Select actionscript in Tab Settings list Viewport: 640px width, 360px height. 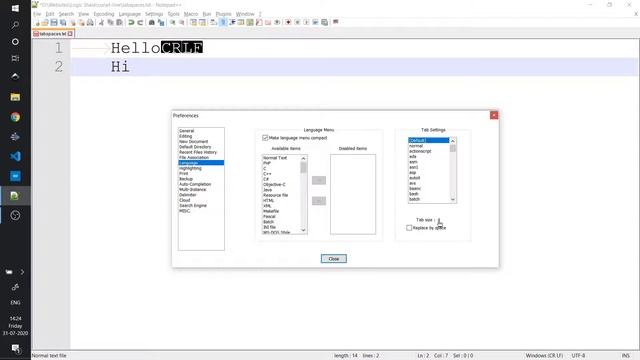pos(429,151)
